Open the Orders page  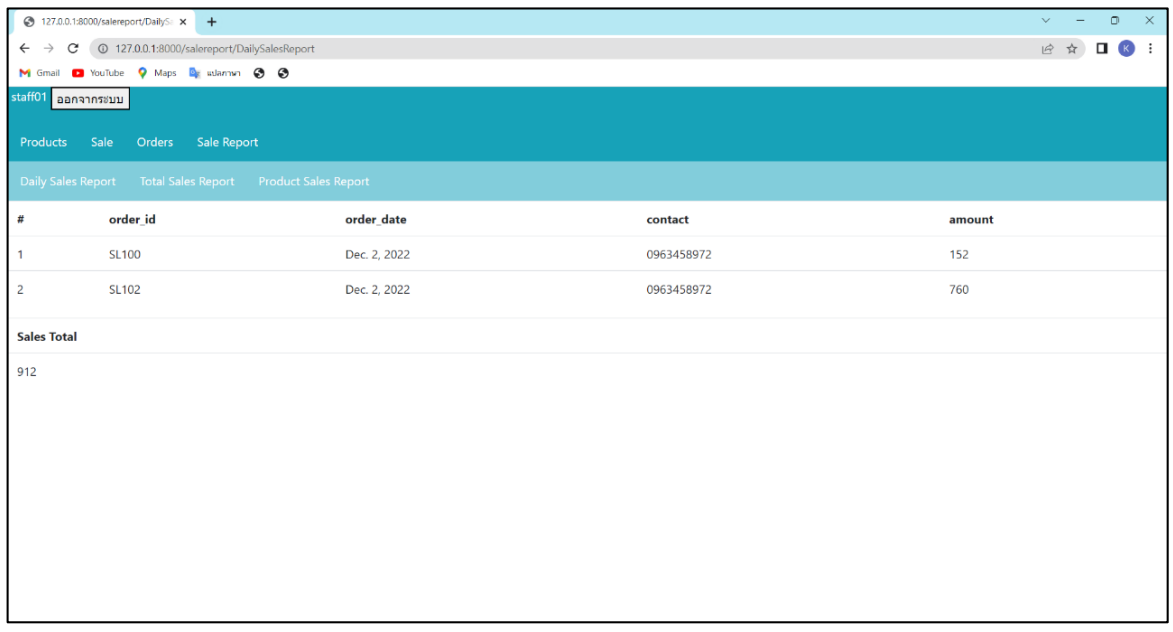coord(154,142)
